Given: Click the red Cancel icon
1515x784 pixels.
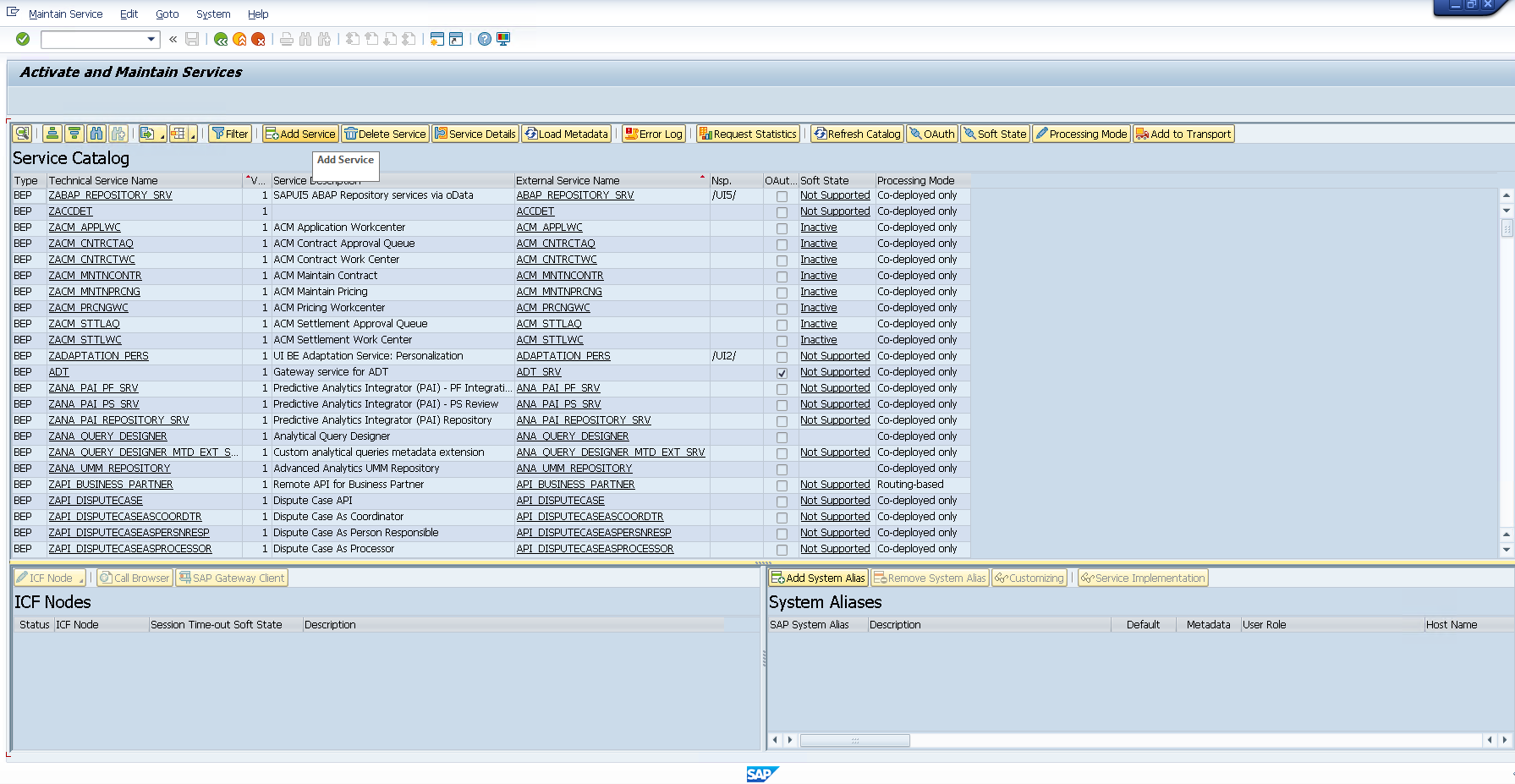Looking at the screenshot, I should (259, 39).
